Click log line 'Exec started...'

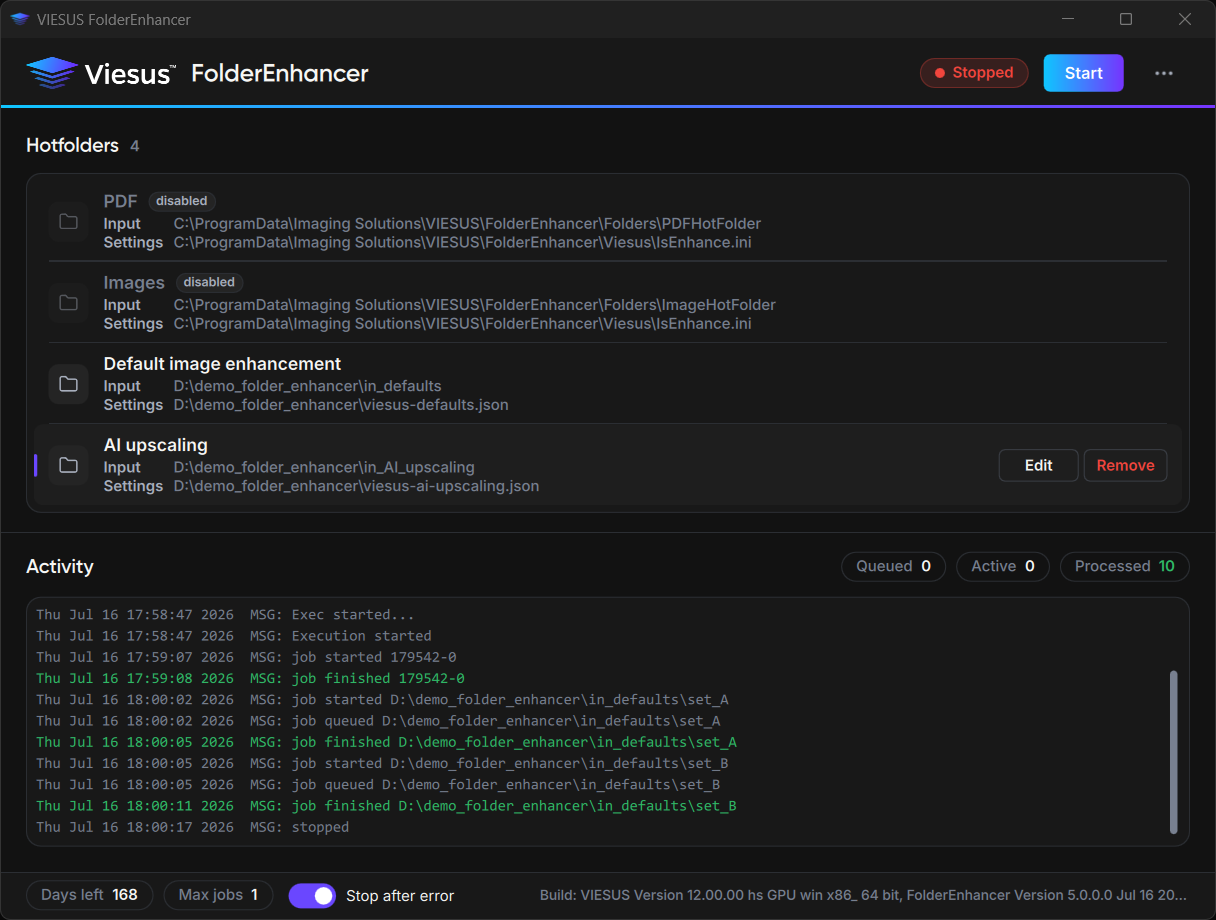(x=225, y=615)
